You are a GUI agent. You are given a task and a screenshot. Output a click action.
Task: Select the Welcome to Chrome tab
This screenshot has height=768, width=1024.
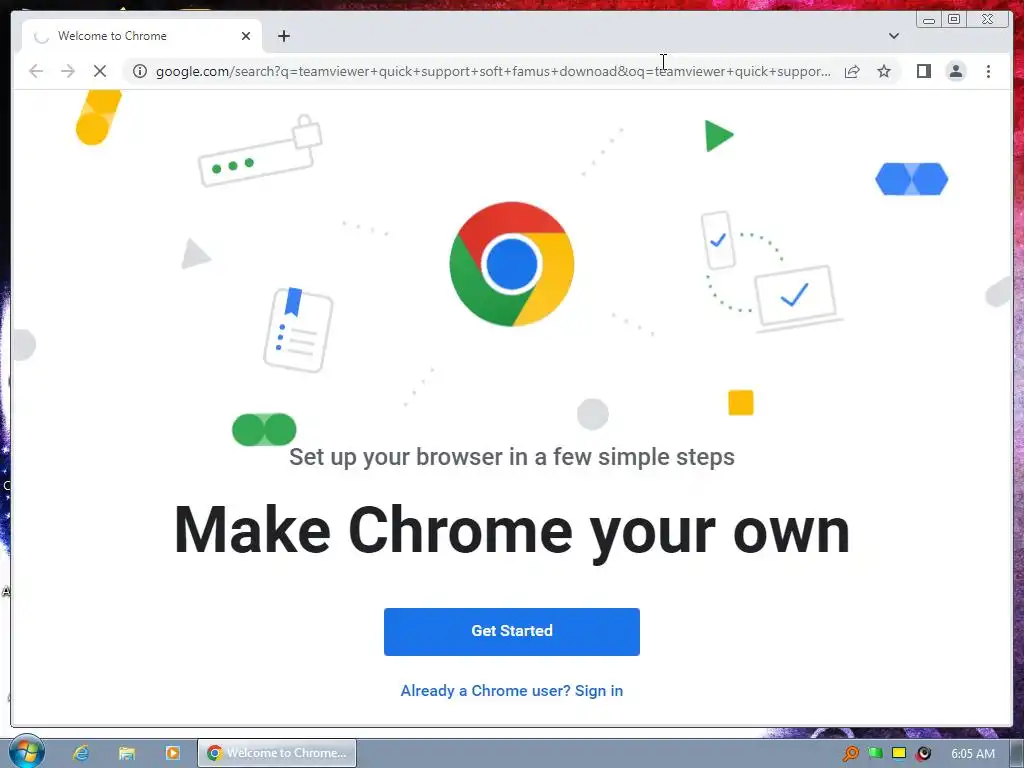point(142,36)
